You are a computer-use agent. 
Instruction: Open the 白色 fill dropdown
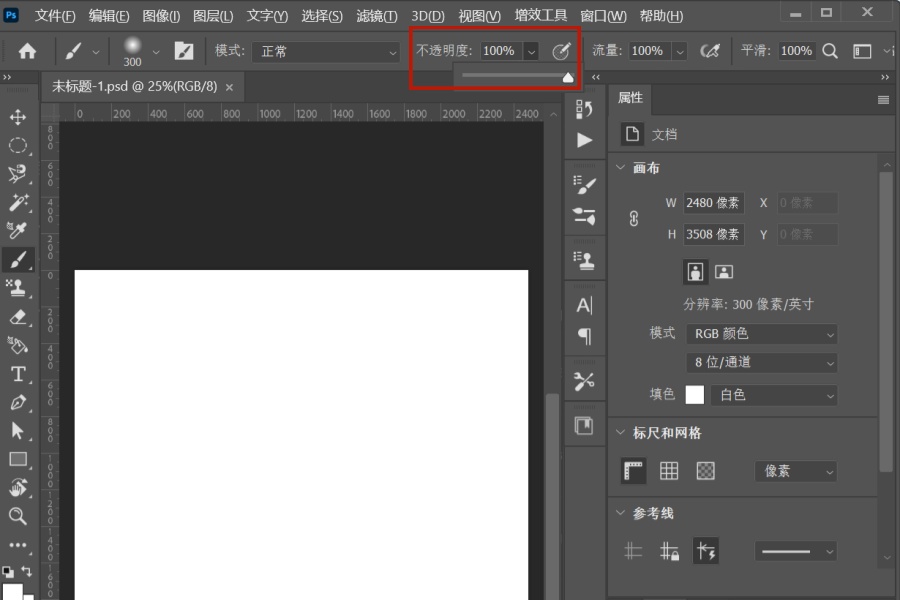coord(774,395)
